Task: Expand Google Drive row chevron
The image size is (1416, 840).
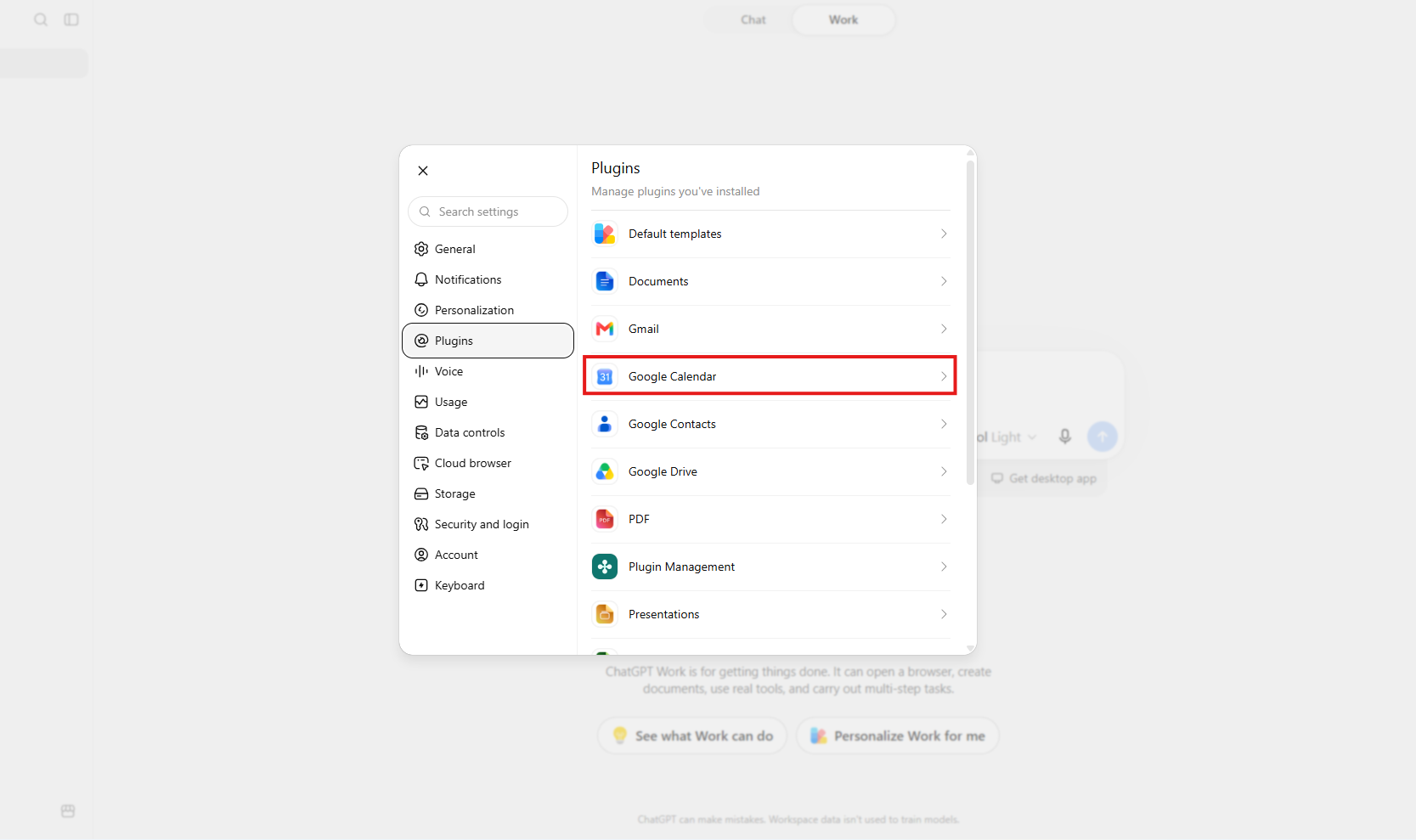Action: (944, 471)
